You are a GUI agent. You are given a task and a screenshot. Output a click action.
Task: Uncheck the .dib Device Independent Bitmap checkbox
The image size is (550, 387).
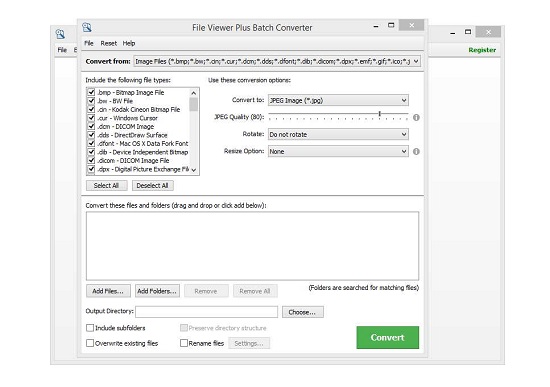[x=91, y=152]
